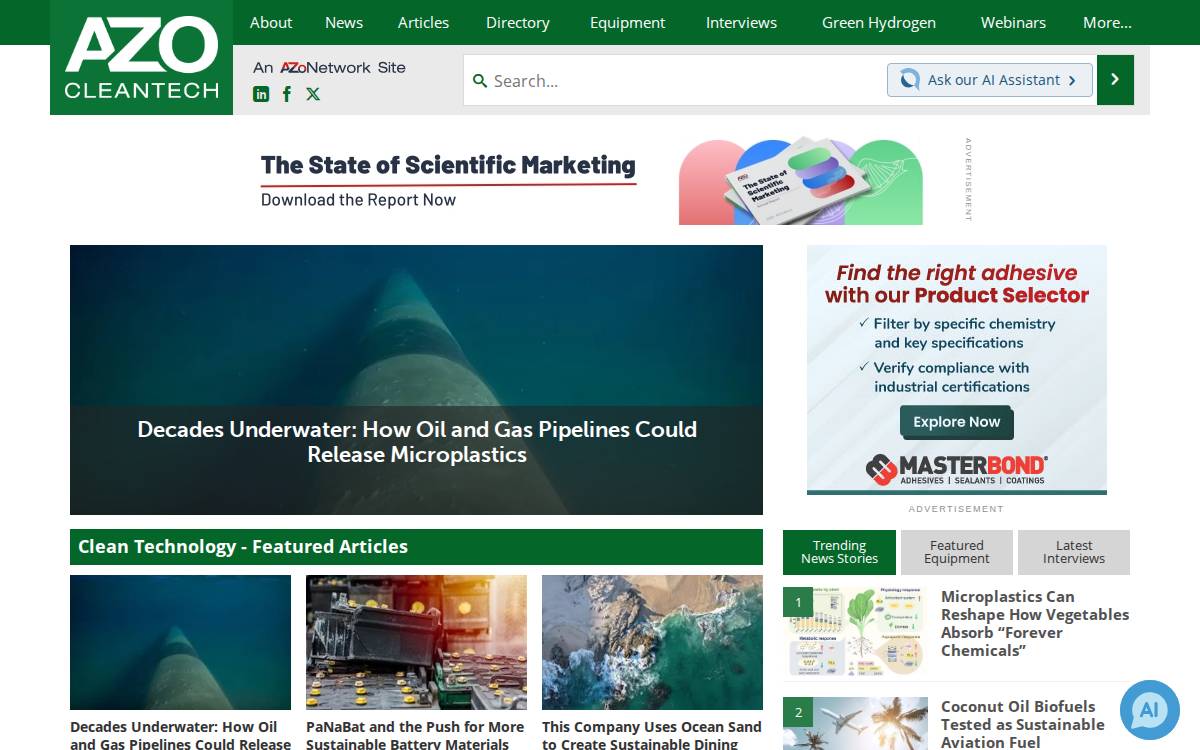Open the Articles menu
This screenshot has width=1200, height=750.
point(423,22)
